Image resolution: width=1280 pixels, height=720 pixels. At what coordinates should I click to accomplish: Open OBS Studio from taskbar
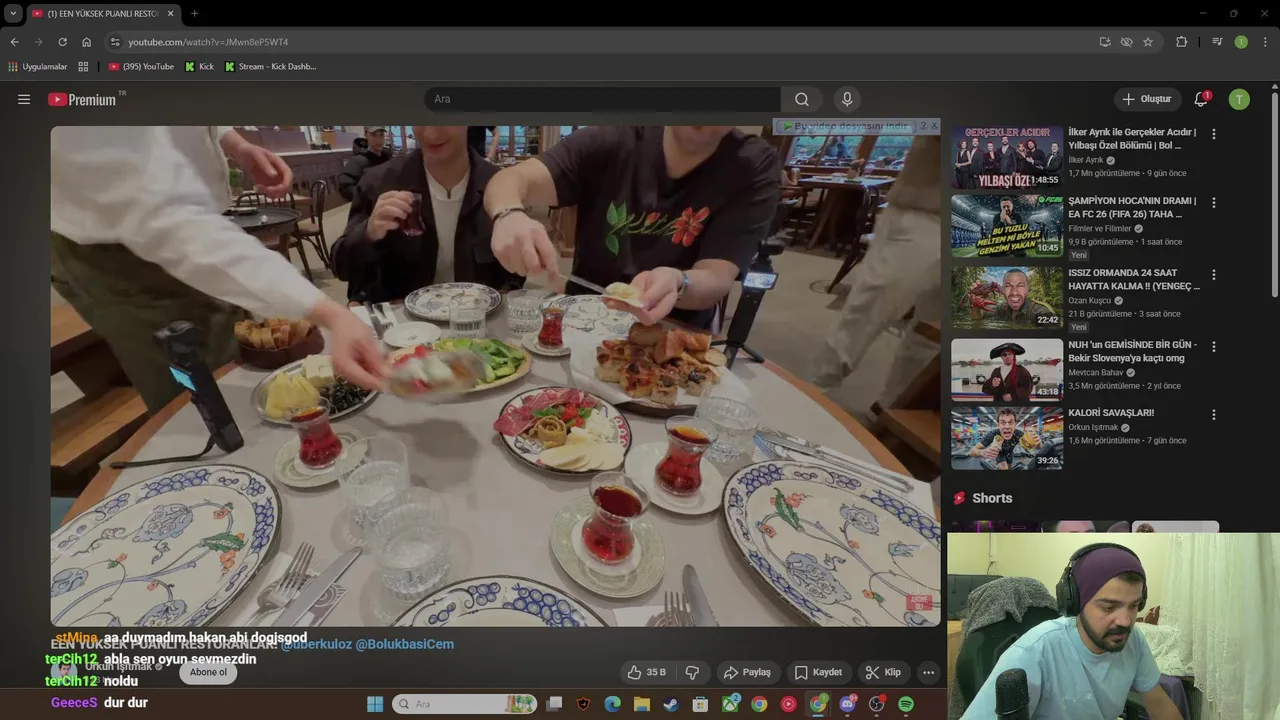(877, 704)
